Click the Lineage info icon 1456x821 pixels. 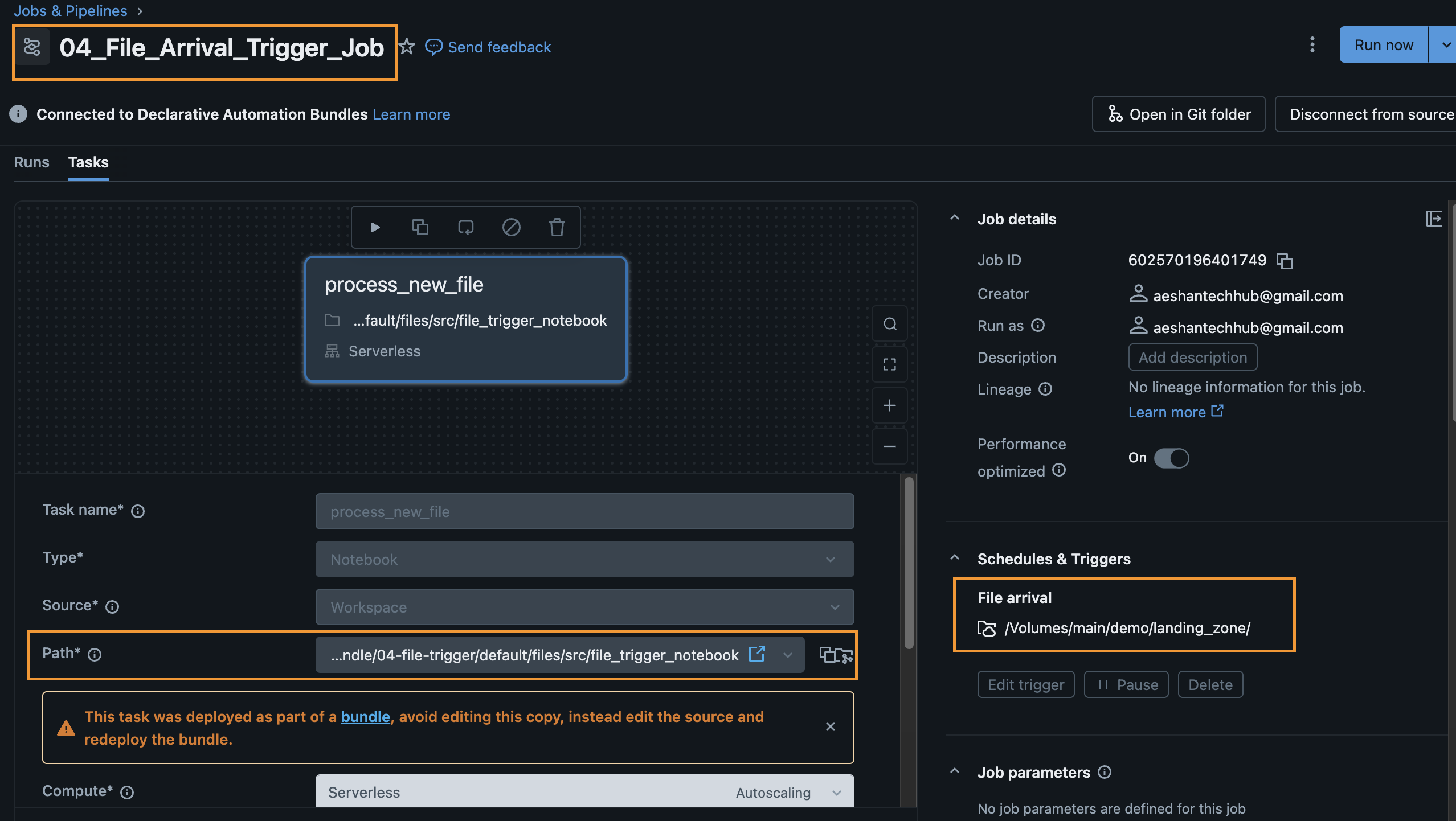pyautogui.click(x=1045, y=389)
